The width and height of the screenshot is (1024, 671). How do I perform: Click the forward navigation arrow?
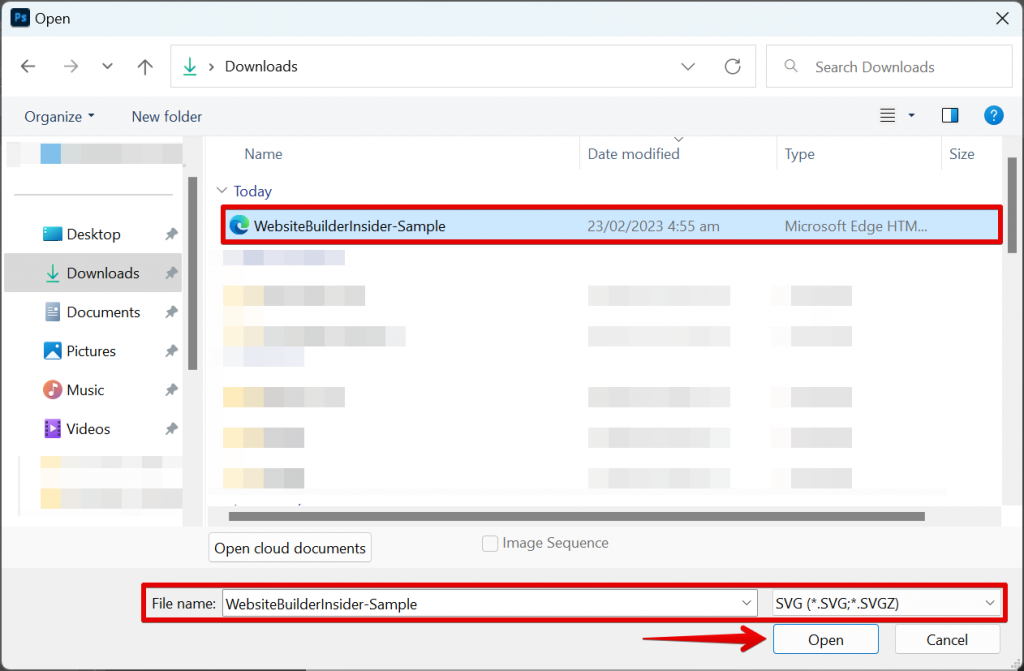coord(71,66)
